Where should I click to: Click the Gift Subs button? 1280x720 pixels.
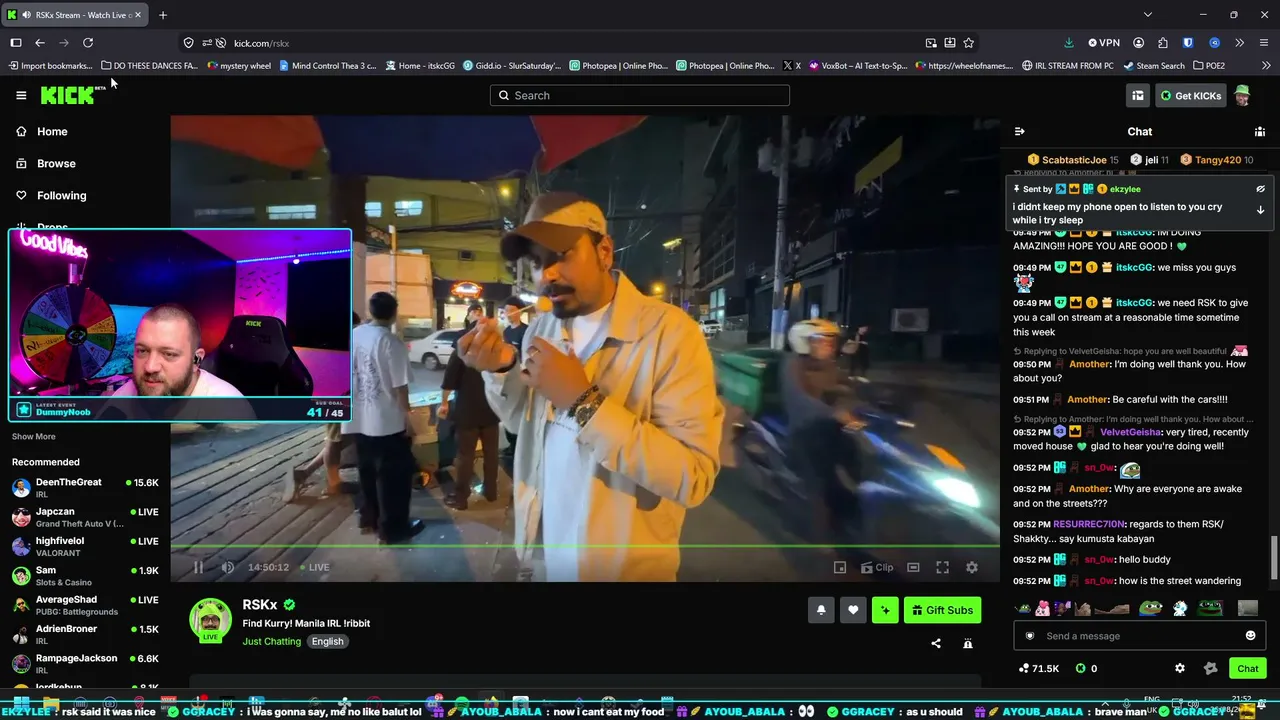pos(942,610)
